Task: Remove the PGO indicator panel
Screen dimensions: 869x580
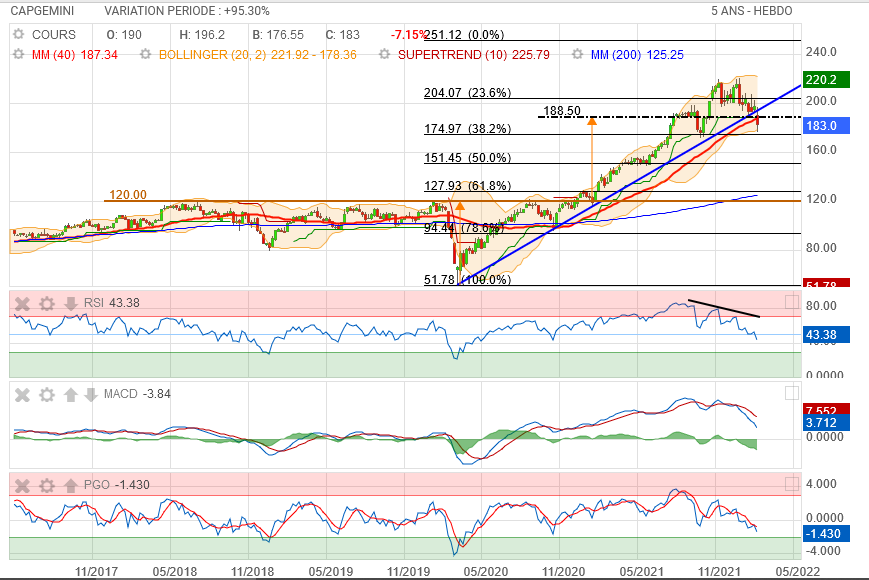Action: pyautogui.click(x=22, y=485)
